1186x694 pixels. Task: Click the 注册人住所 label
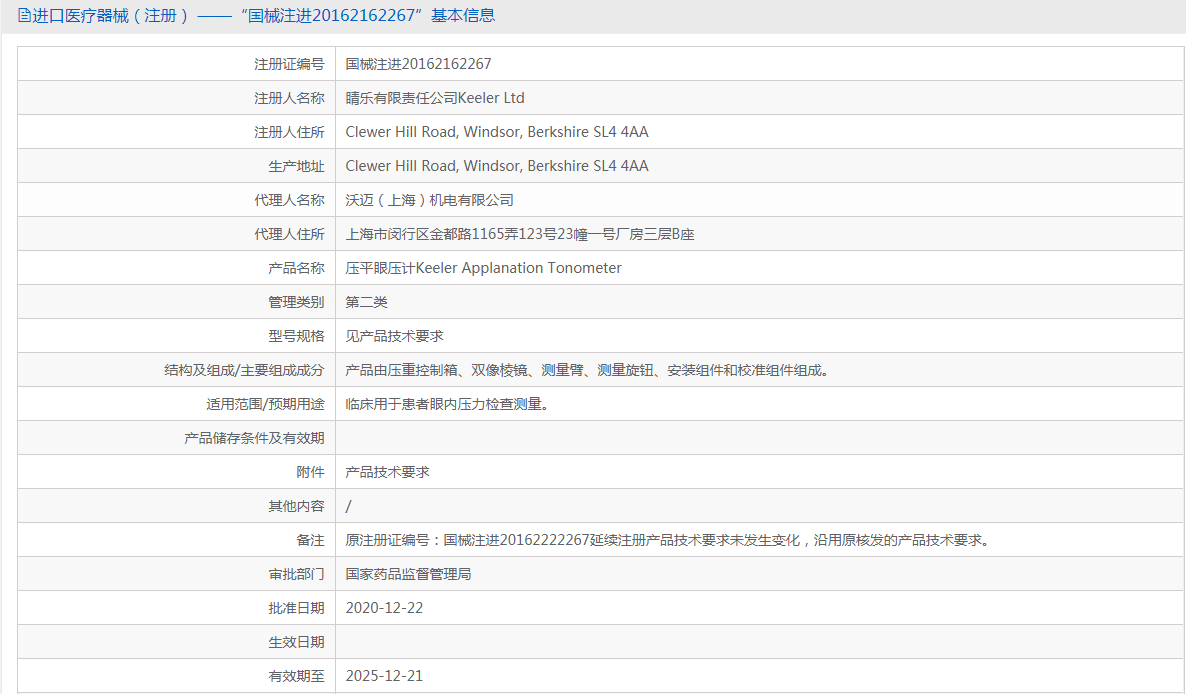[289, 132]
